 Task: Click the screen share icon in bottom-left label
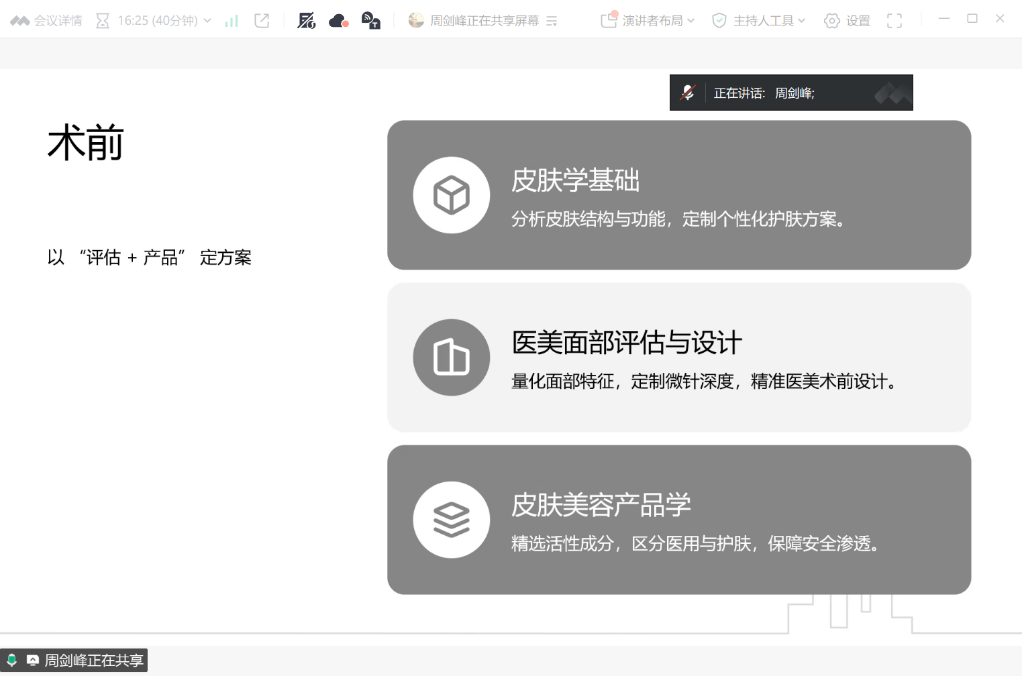point(32,660)
